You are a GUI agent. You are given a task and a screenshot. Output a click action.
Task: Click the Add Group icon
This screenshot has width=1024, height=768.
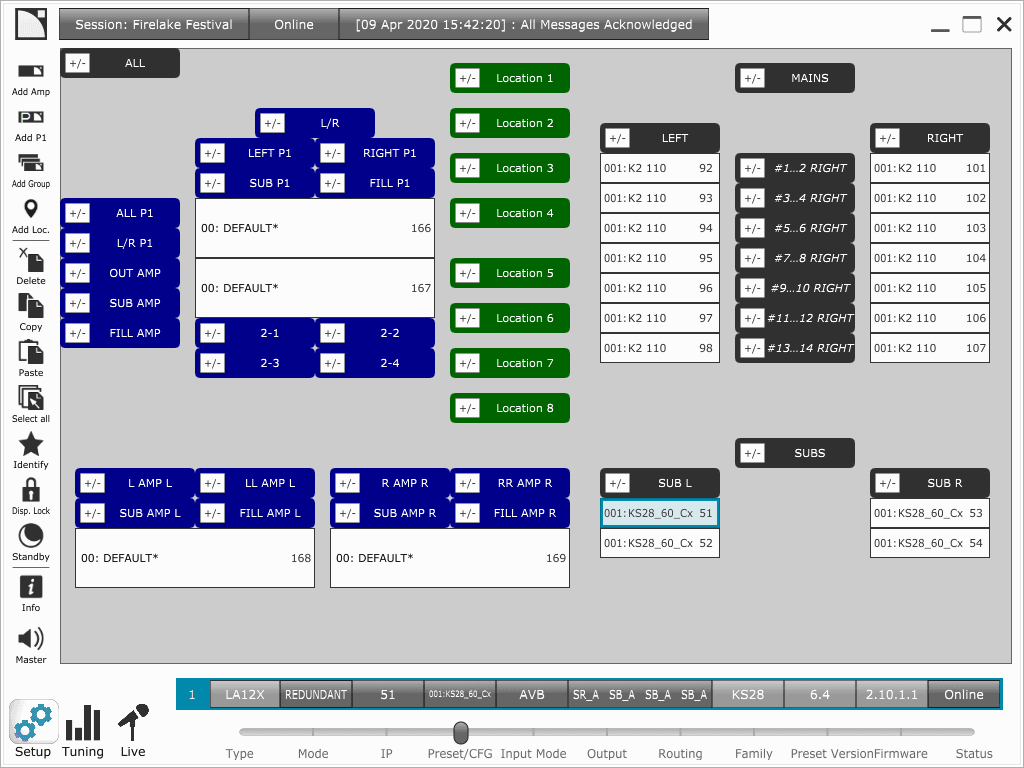pyautogui.click(x=31, y=164)
